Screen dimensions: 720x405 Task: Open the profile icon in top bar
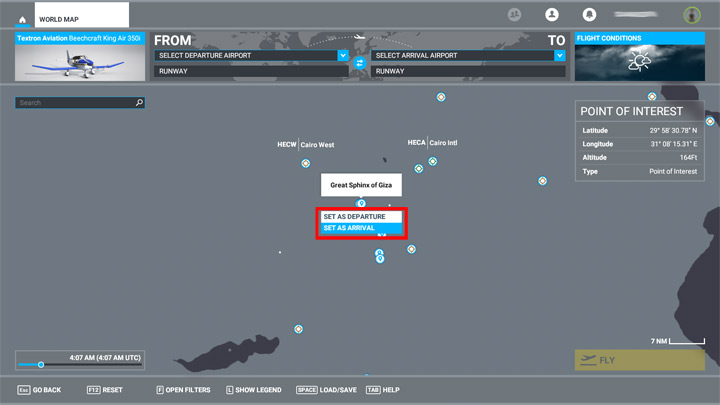[x=550, y=15]
